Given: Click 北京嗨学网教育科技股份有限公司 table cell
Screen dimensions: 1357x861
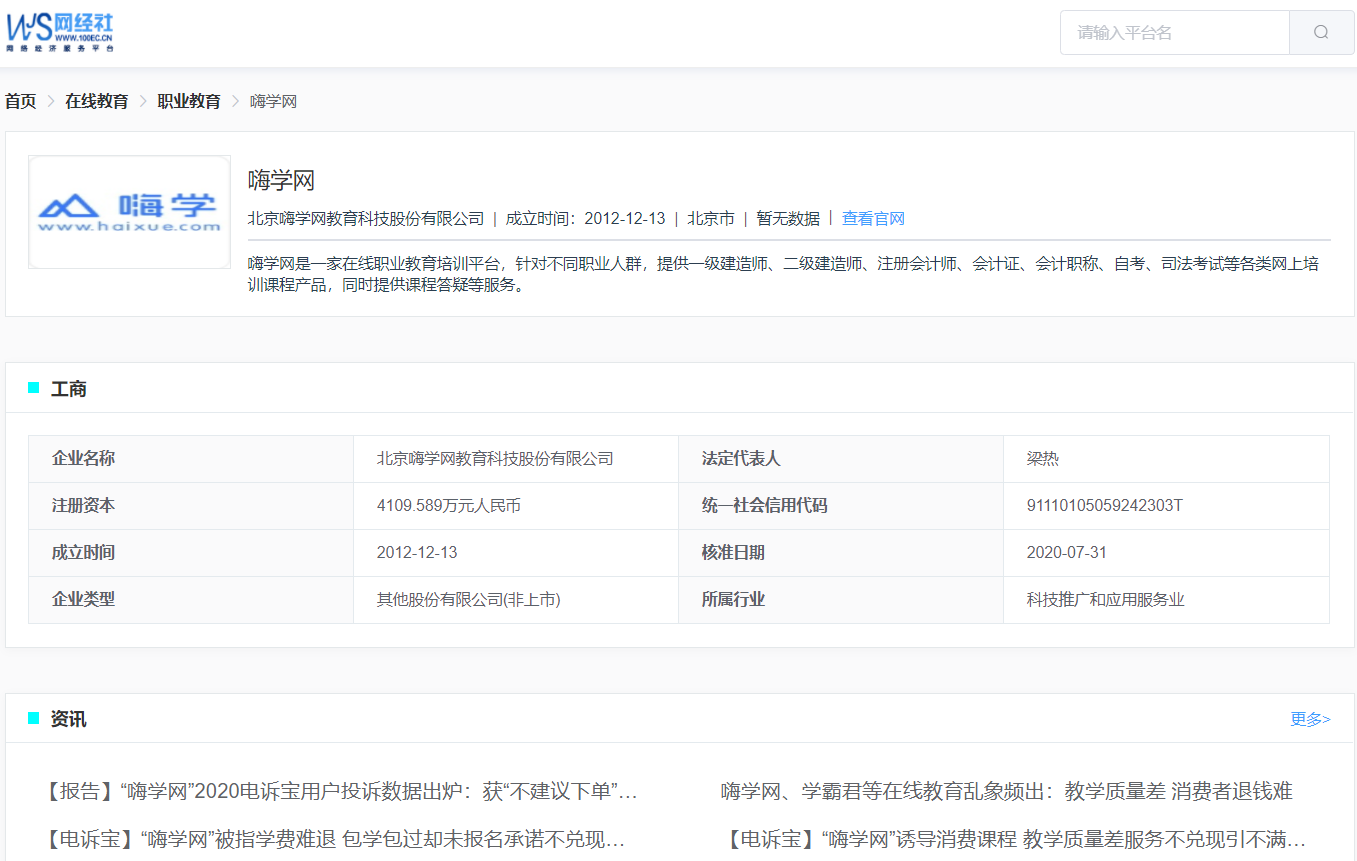Looking at the screenshot, I should coord(516,459).
